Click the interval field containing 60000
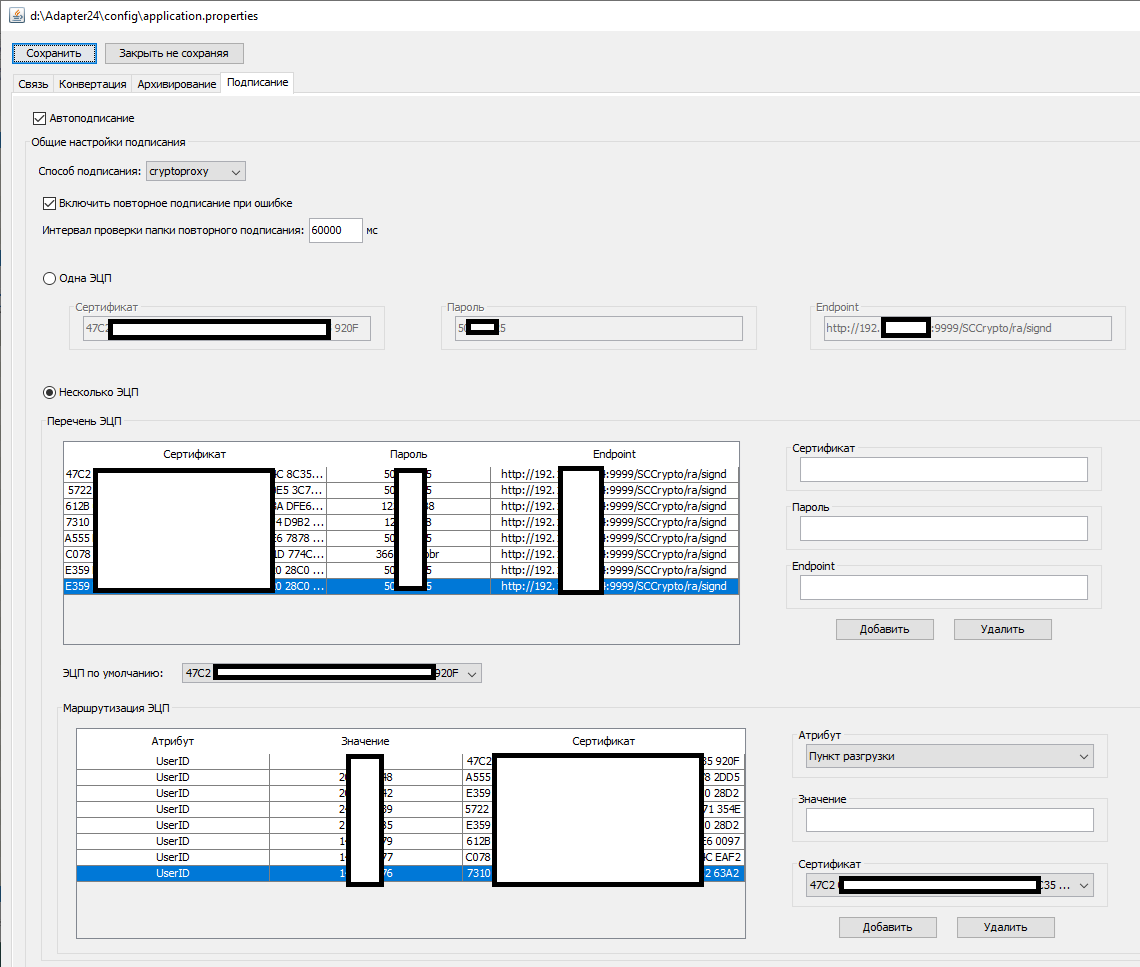The width and height of the screenshot is (1140, 967). coord(335,230)
